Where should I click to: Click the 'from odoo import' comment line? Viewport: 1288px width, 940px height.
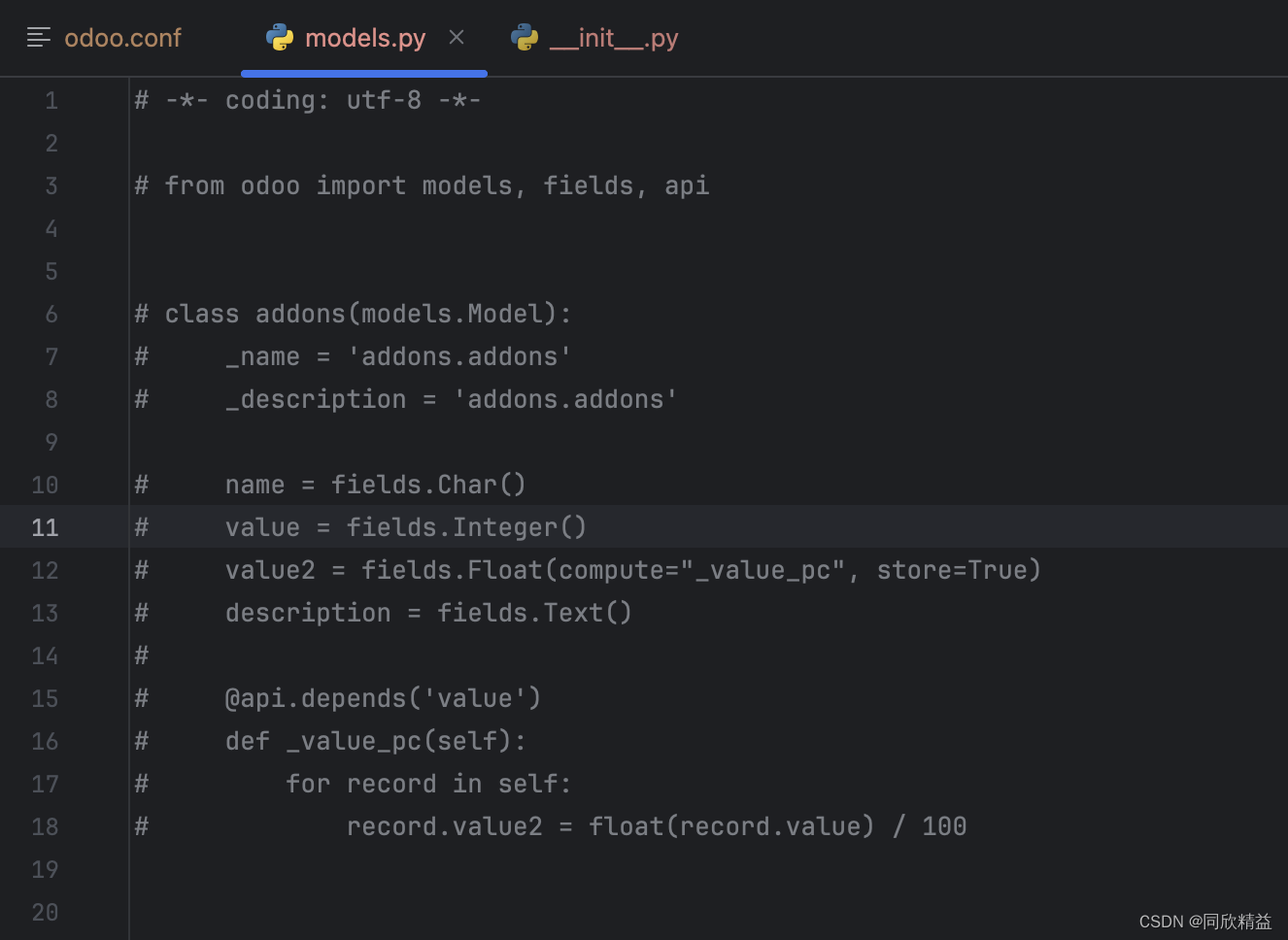pyautogui.click(x=422, y=185)
